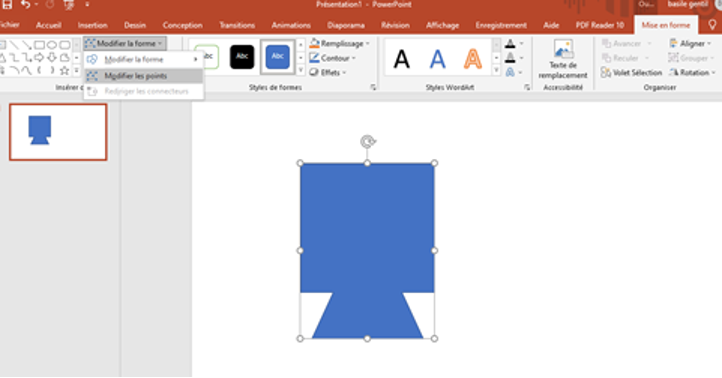The image size is (722, 378).
Task: Switch to the Dessin tab
Action: (135, 25)
